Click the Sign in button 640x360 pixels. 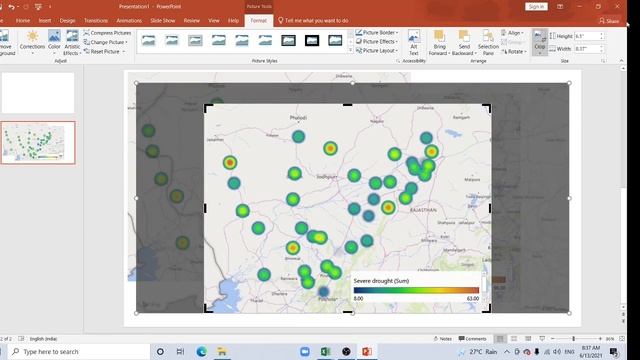(x=536, y=7)
